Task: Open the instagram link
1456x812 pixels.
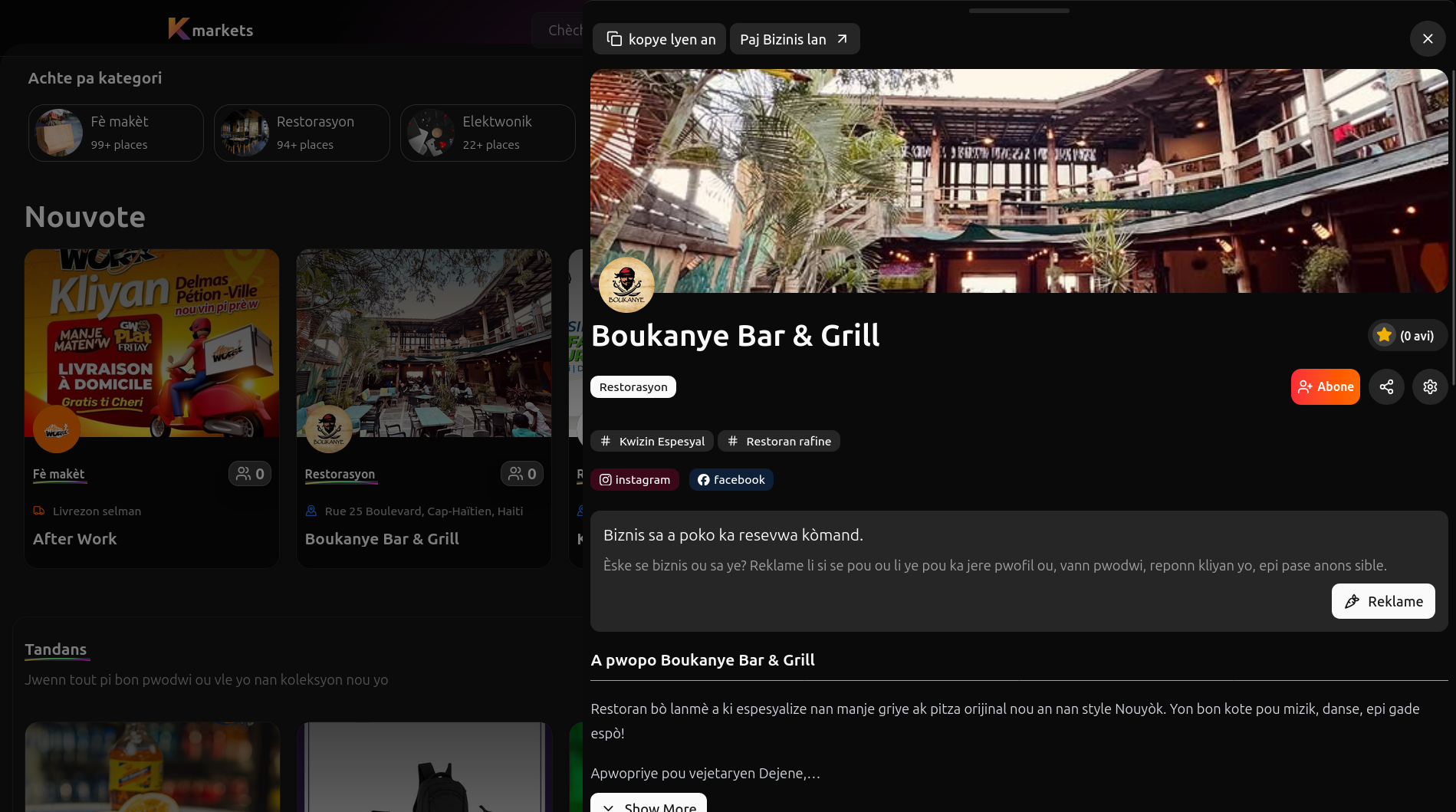Action: pos(635,480)
